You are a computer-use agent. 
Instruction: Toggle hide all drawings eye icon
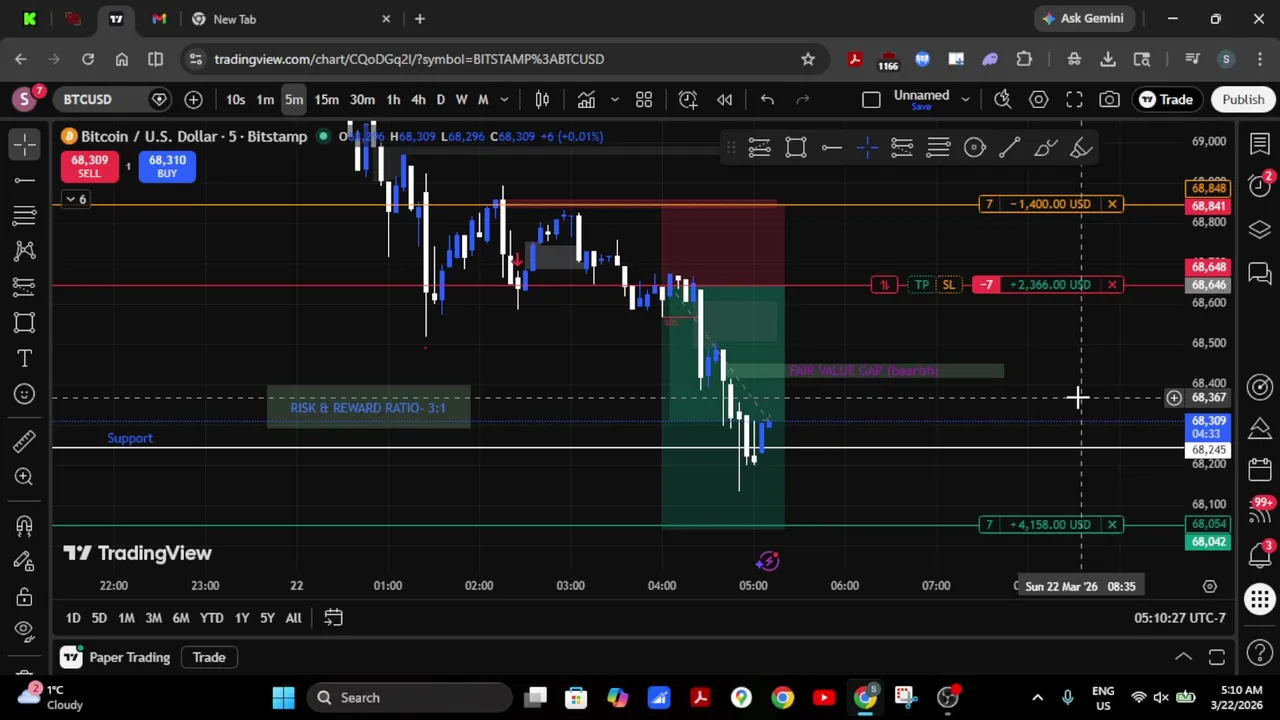coord(25,631)
